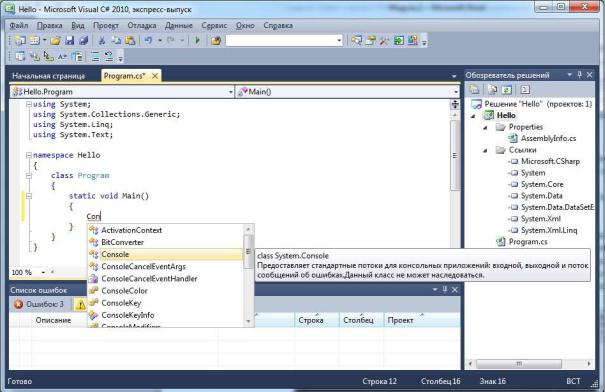Click the Extension Manager toolbar icon
605x392 pixels.
click(412, 40)
